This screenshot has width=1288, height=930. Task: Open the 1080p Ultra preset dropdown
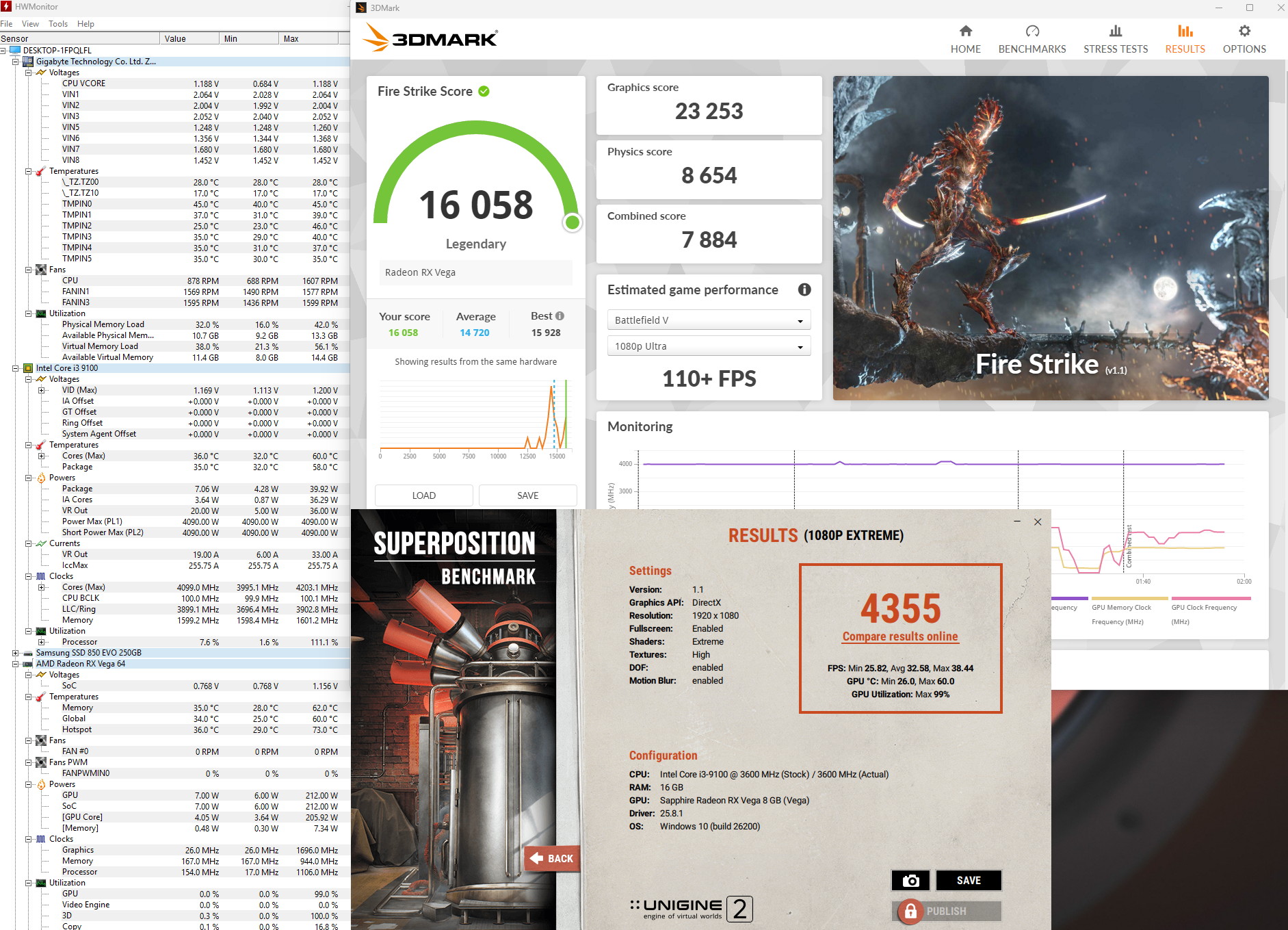(x=709, y=346)
